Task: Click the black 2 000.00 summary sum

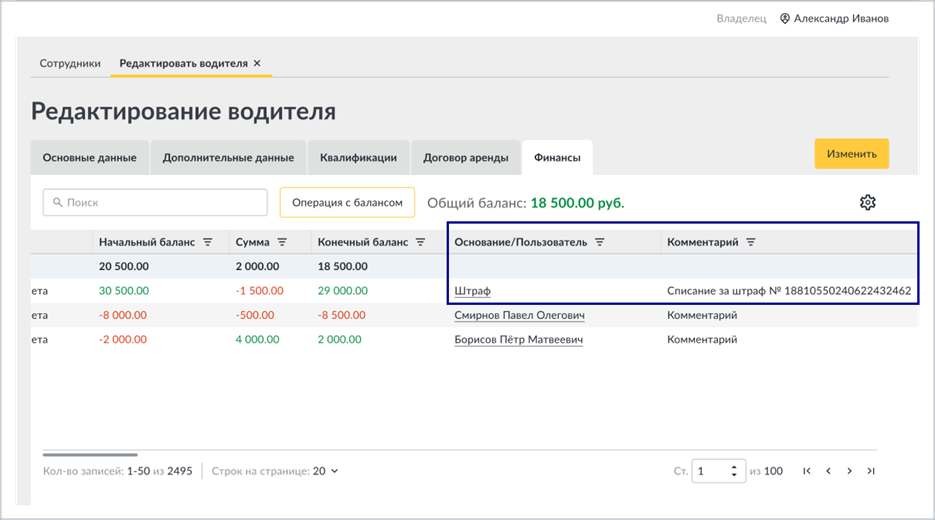Action: coord(258,267)
